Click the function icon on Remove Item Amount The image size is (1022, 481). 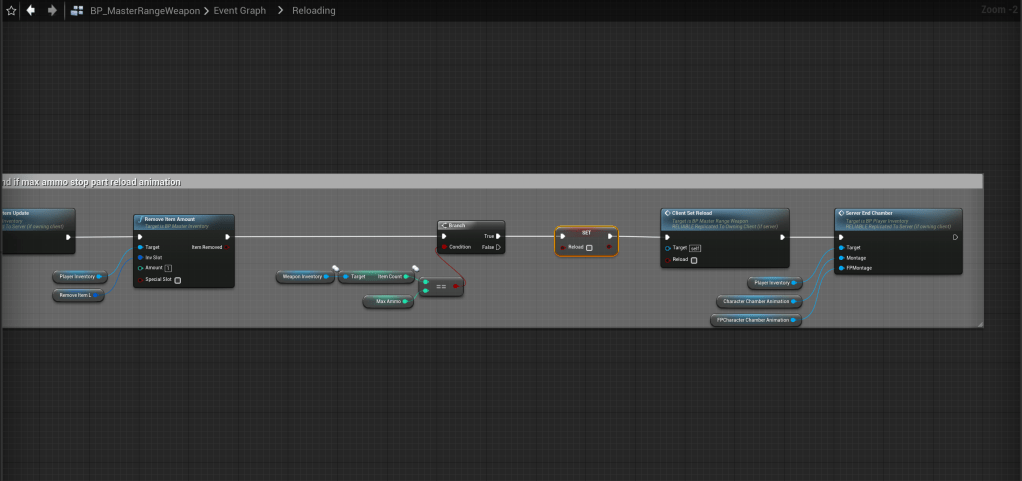click(139, 219)
